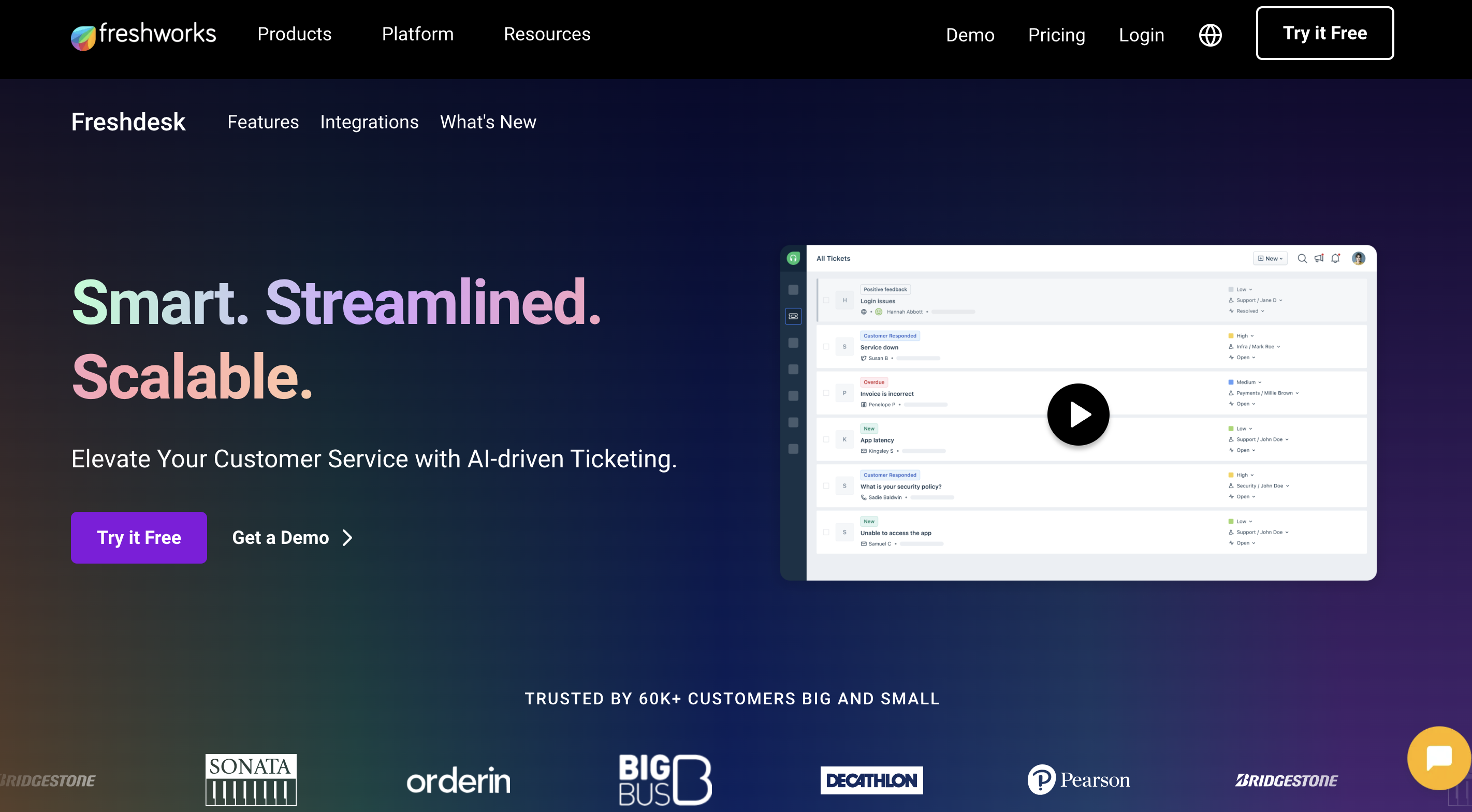Expand the Infra / Mark Roe assignee dropdown

1255,347
